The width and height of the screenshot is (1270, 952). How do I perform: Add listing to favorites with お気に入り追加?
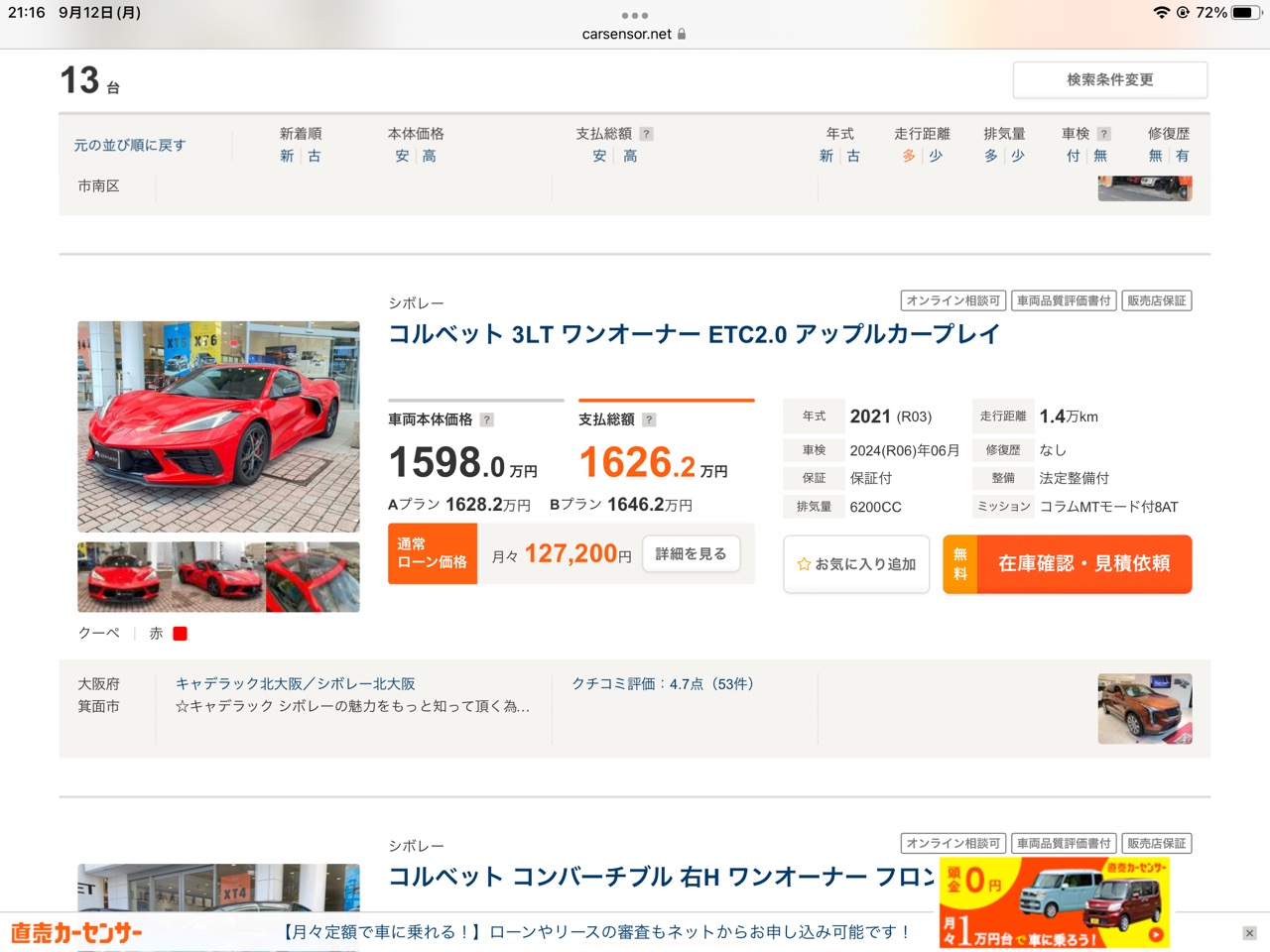(856, 564)
